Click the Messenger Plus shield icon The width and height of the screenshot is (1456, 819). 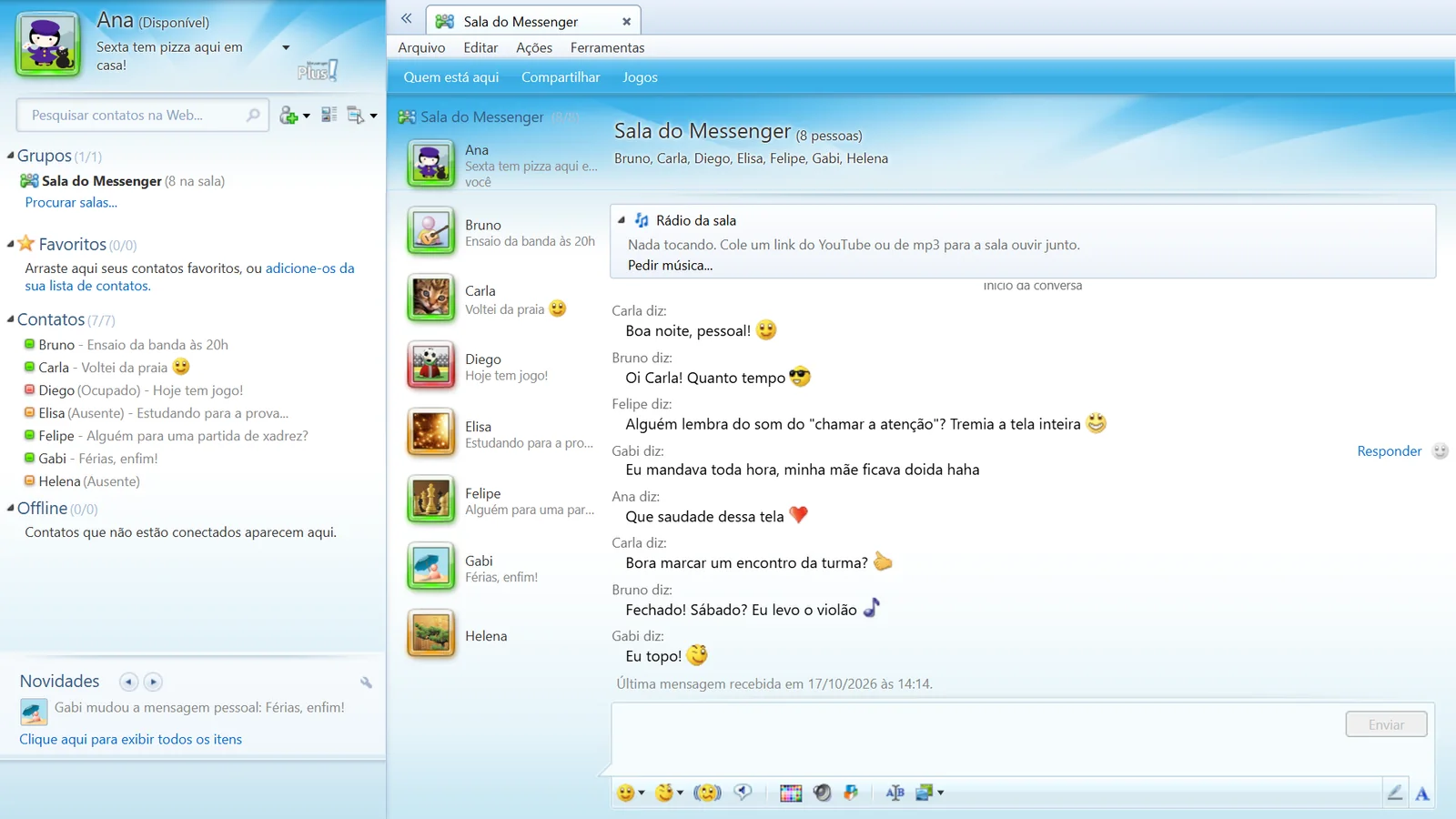(851, 793)
